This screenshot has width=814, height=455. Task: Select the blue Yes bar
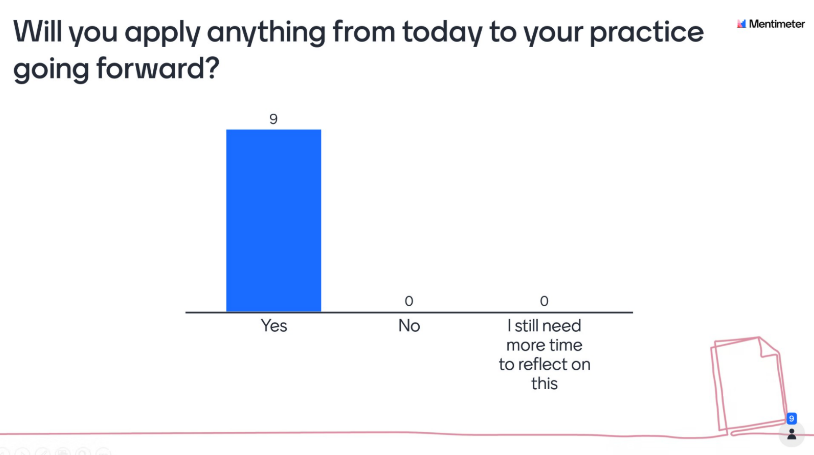point(273,220)
